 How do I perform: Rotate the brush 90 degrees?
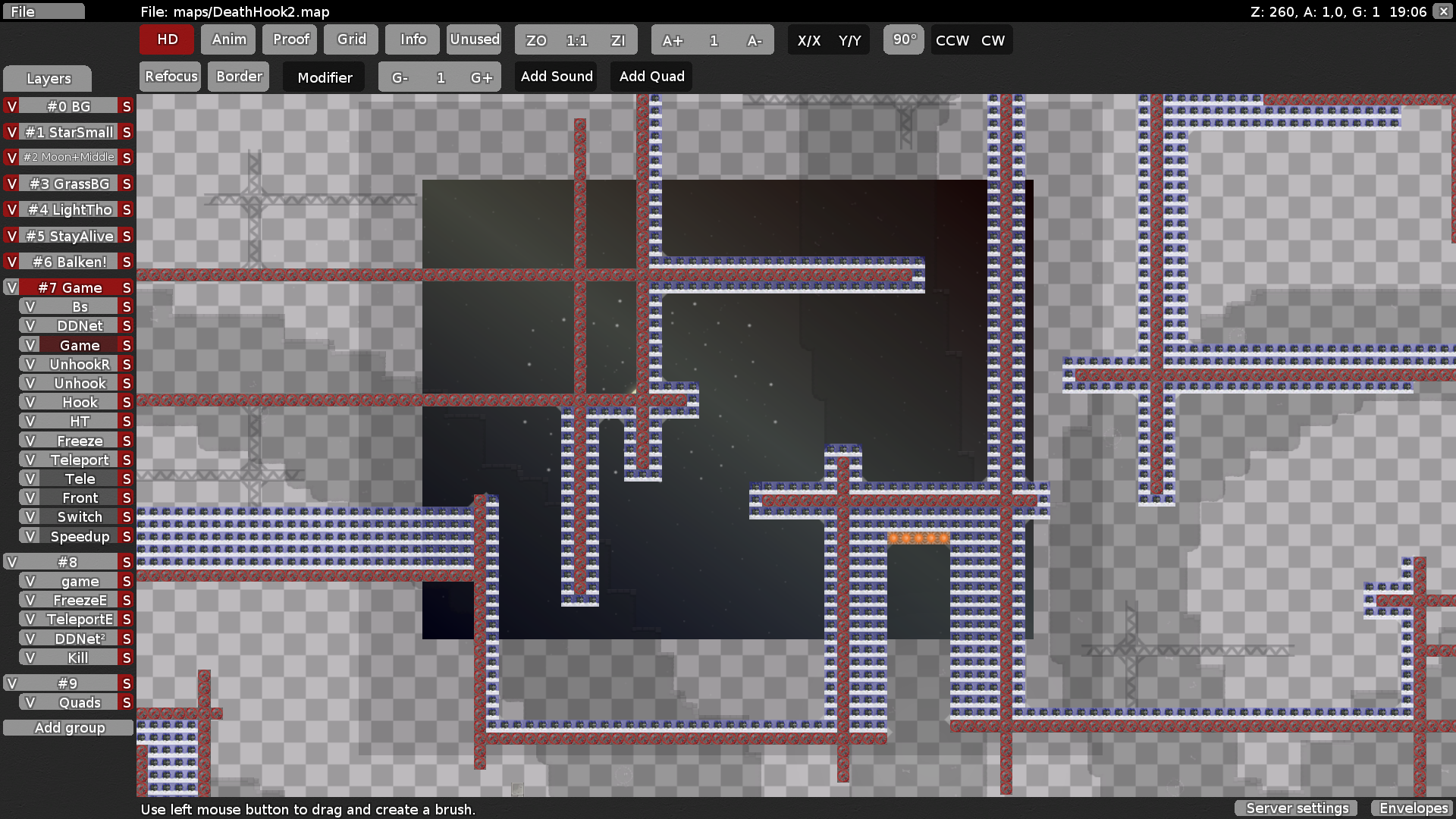tap(902, 39)
